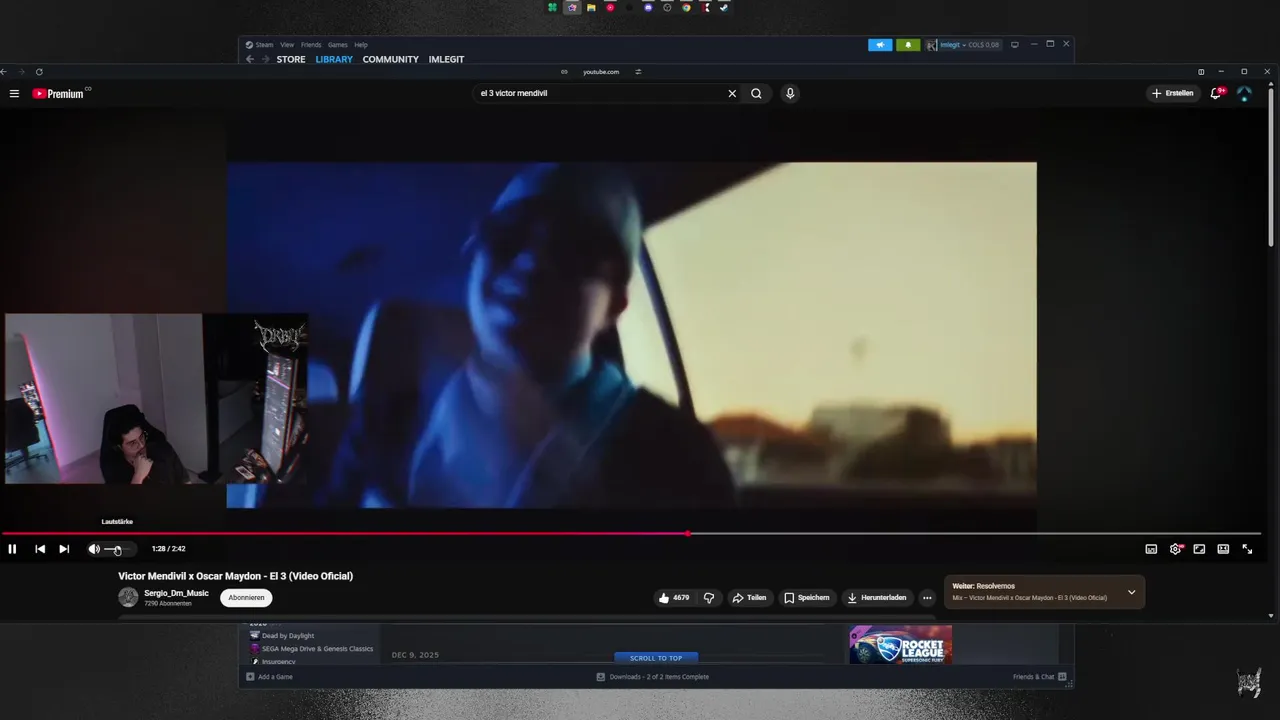Open the IMLEGIT profile tab in Steam

[446, 59]
